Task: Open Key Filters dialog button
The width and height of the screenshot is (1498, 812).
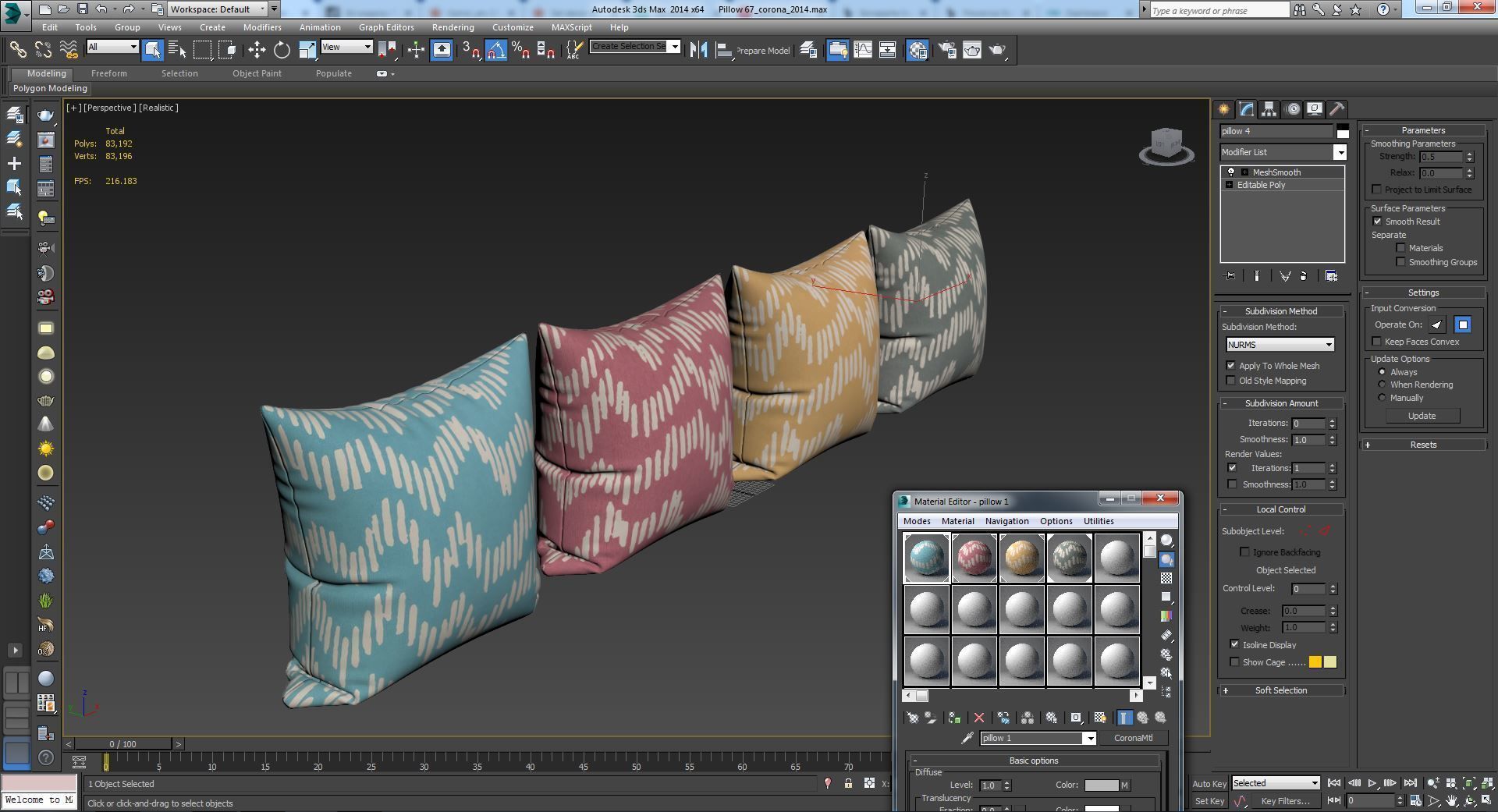Action: click(x=1284, y=801)
